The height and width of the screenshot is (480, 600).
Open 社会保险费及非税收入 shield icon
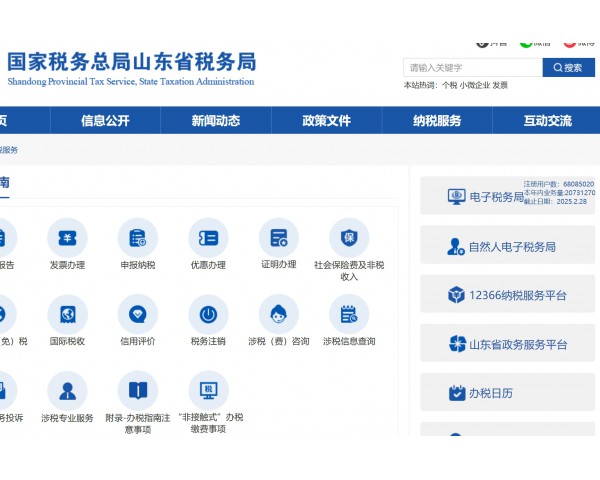349,238
